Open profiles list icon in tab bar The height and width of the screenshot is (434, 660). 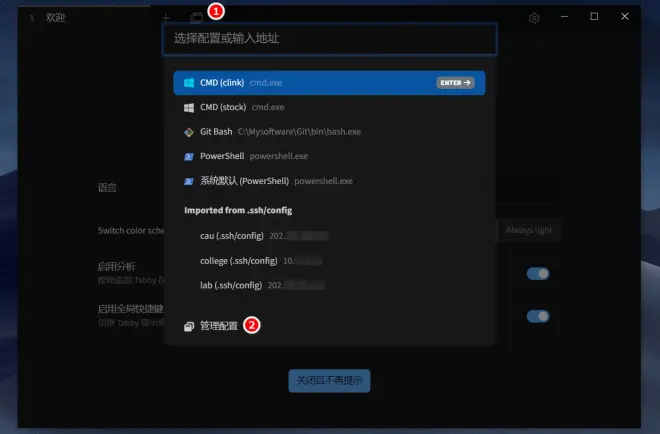[197, 18]
